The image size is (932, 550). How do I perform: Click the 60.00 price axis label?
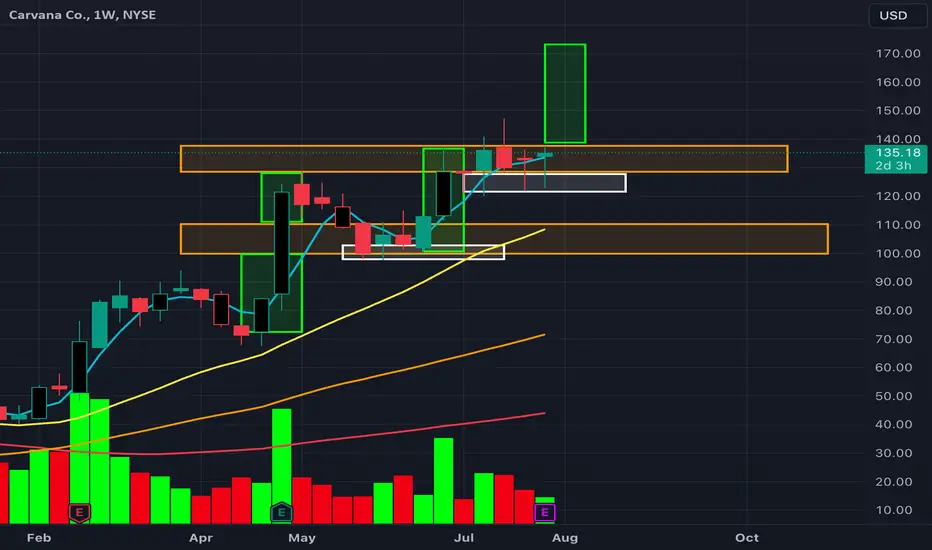893,367
